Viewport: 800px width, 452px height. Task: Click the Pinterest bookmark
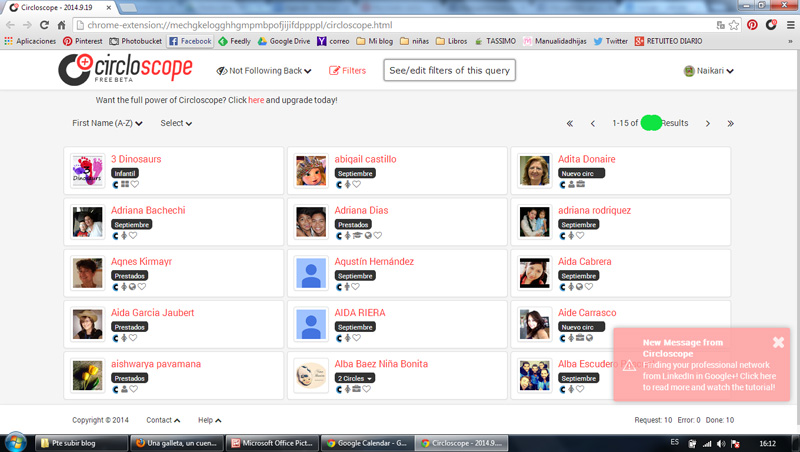coord(83,41)
